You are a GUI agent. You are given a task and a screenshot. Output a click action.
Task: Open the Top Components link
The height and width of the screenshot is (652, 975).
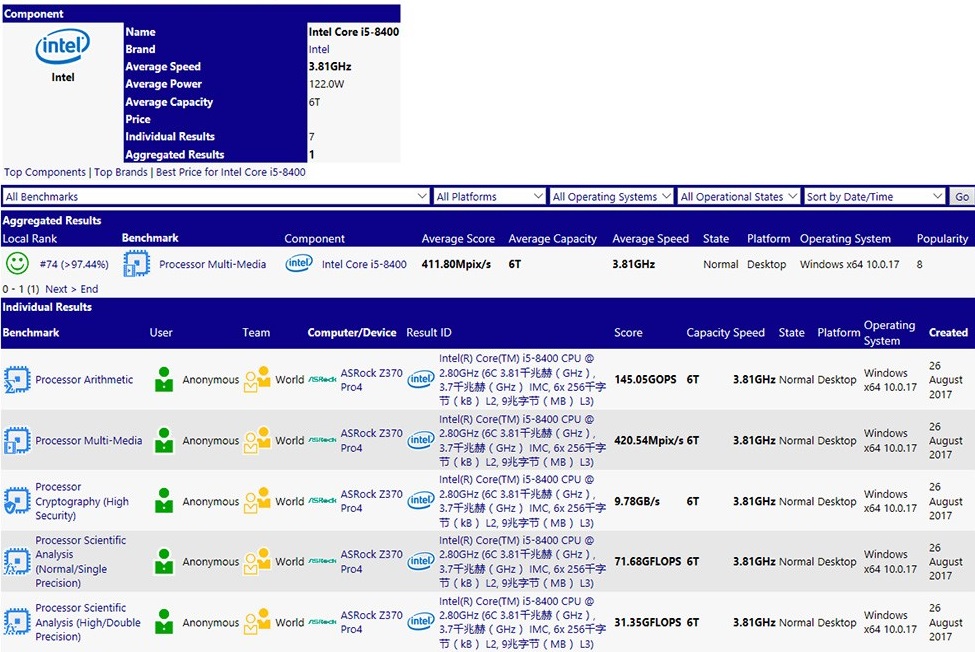click(45, 172)
